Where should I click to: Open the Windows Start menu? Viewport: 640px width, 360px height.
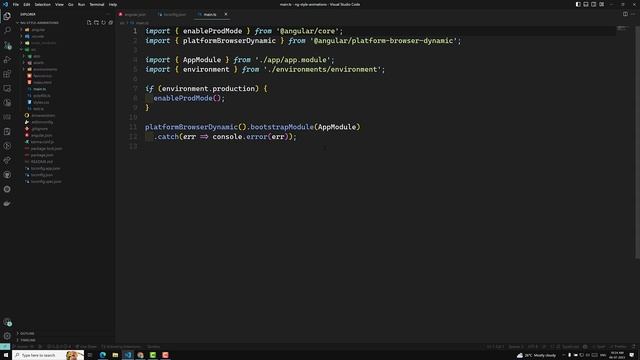pos(6,355)
